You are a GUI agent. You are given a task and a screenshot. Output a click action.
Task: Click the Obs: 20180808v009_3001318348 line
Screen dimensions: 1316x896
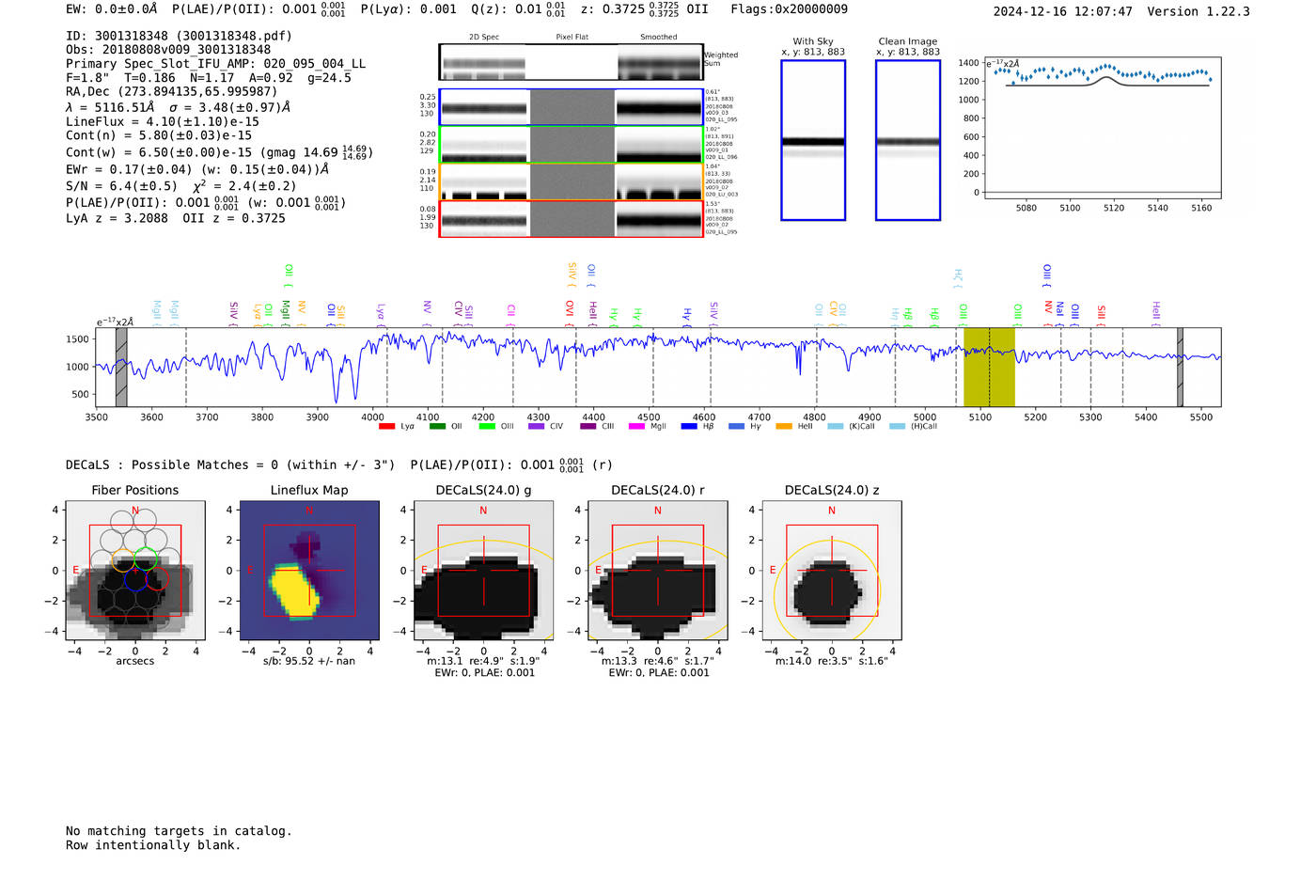[168, 50]
